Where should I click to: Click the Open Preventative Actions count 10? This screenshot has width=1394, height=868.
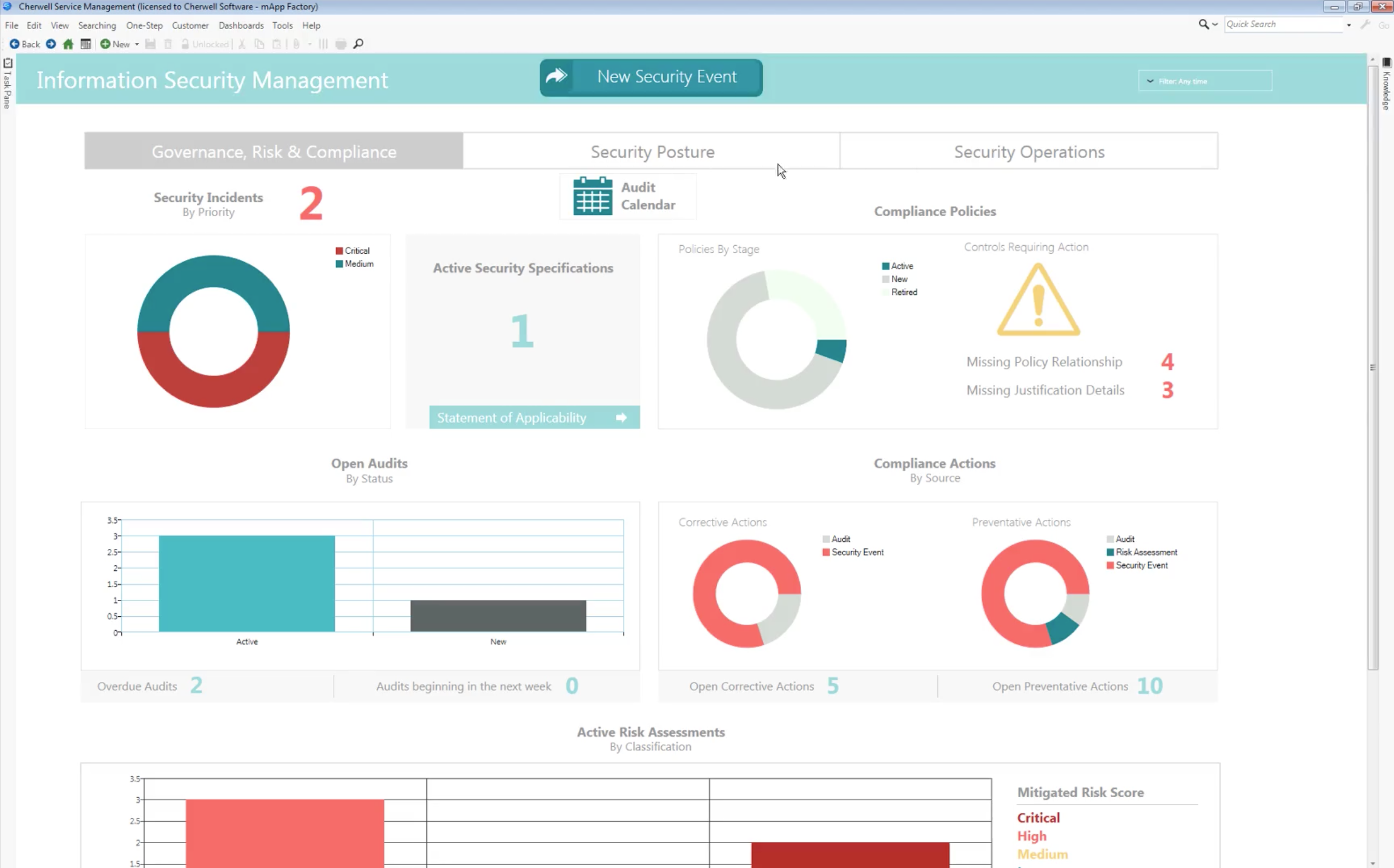(1149, 685)
